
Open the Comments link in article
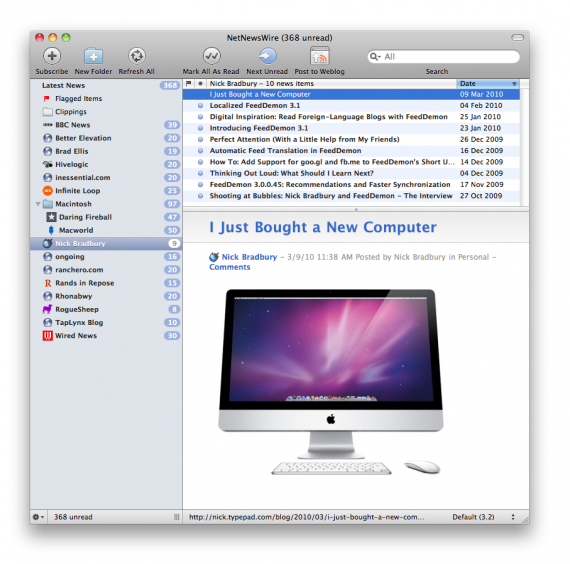coord(230,267)
